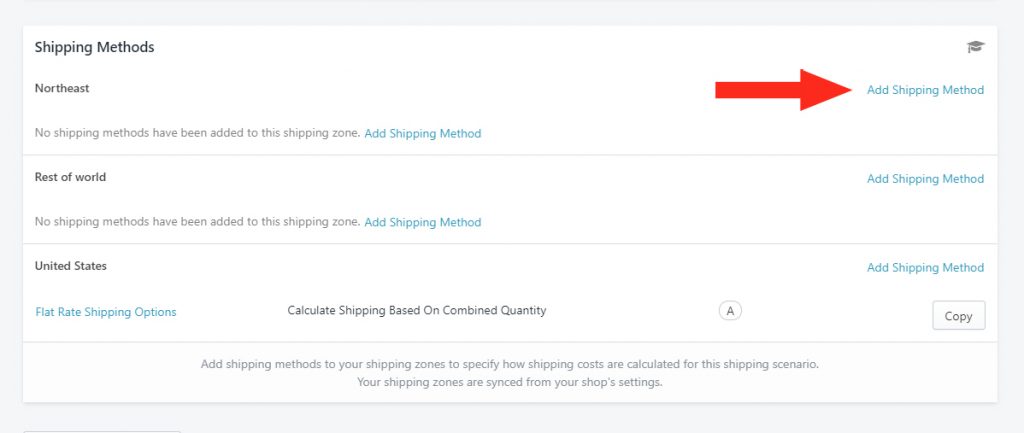Add Shipping Method at right of Rest of world

[925, 178]
